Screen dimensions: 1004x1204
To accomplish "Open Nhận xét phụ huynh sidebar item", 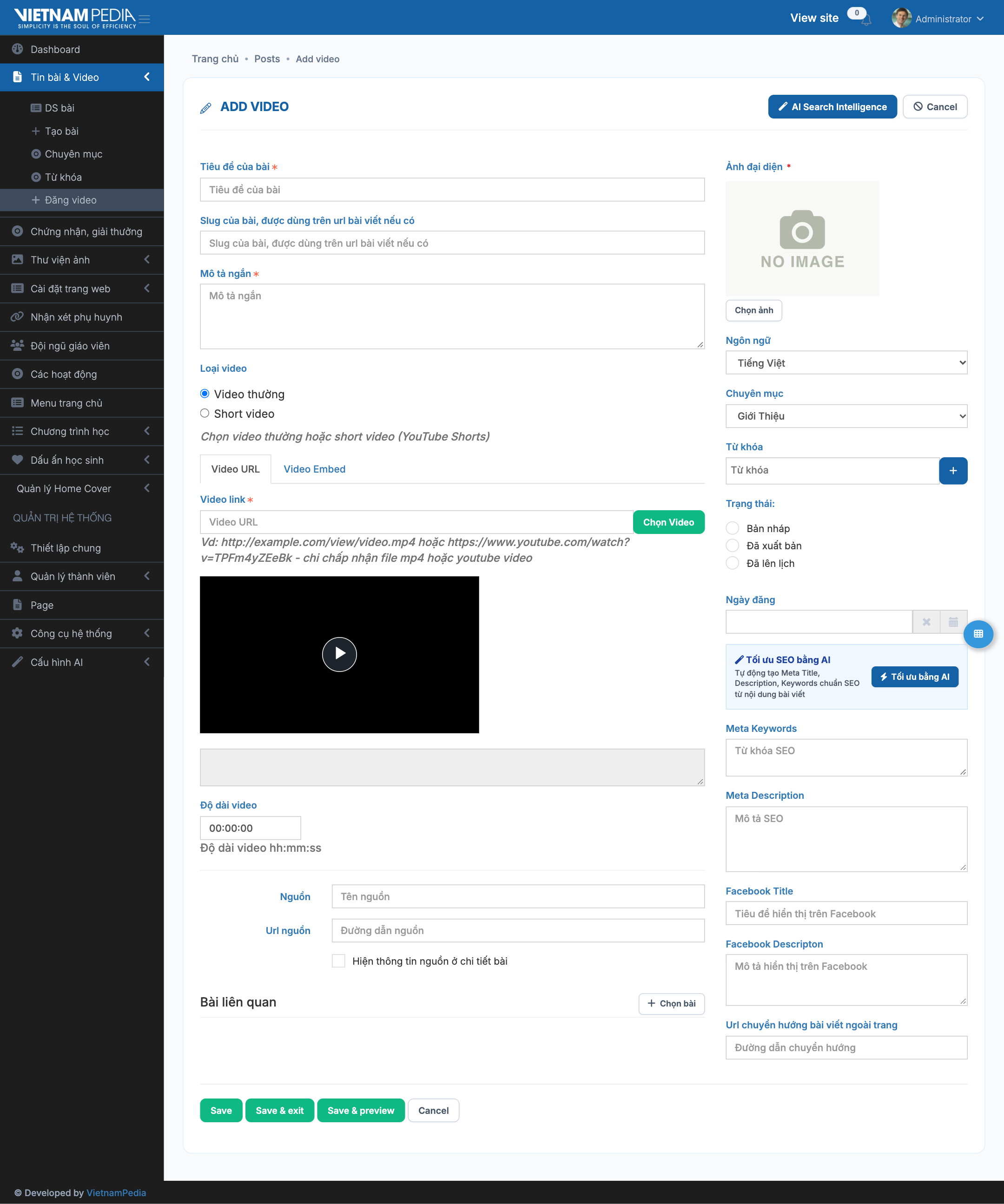I will coord(82,317).
